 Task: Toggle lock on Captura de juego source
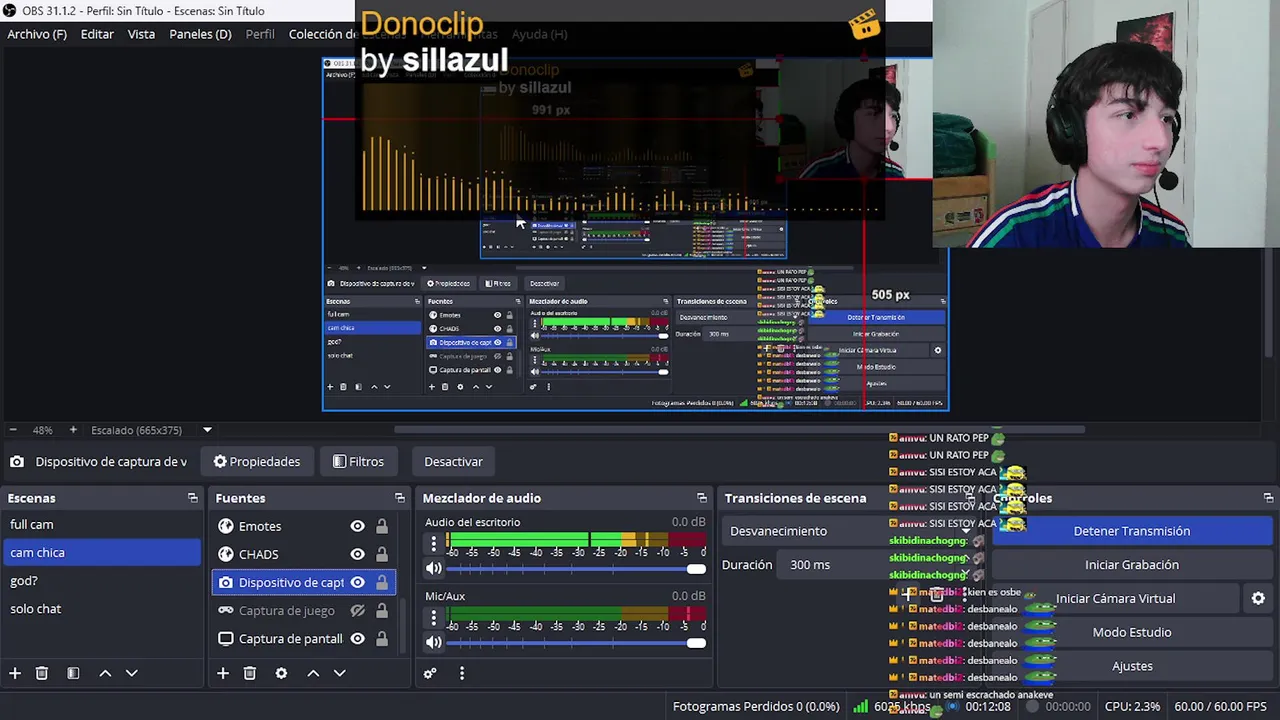(382, 610)
